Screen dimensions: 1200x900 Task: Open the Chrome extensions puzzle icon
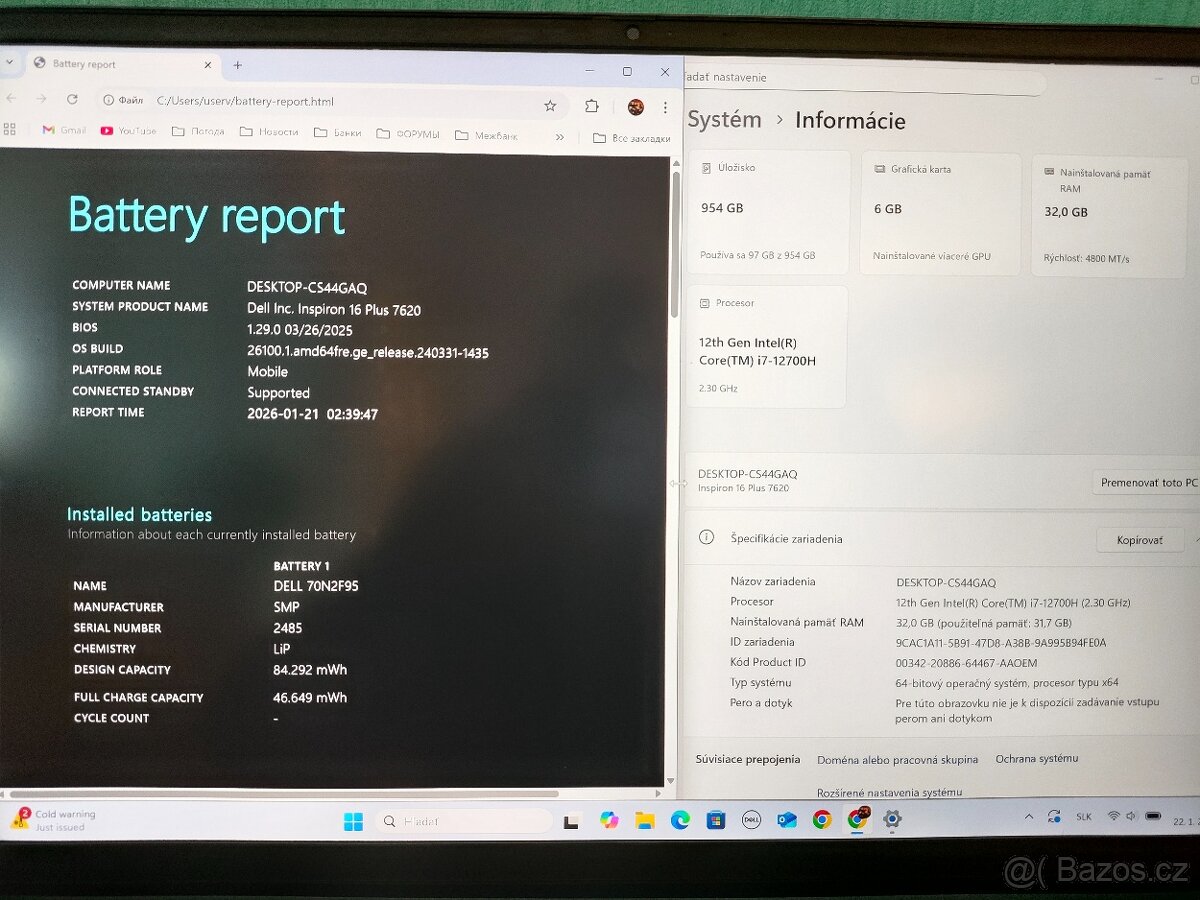pyautogui.click(x=594, y=103)
